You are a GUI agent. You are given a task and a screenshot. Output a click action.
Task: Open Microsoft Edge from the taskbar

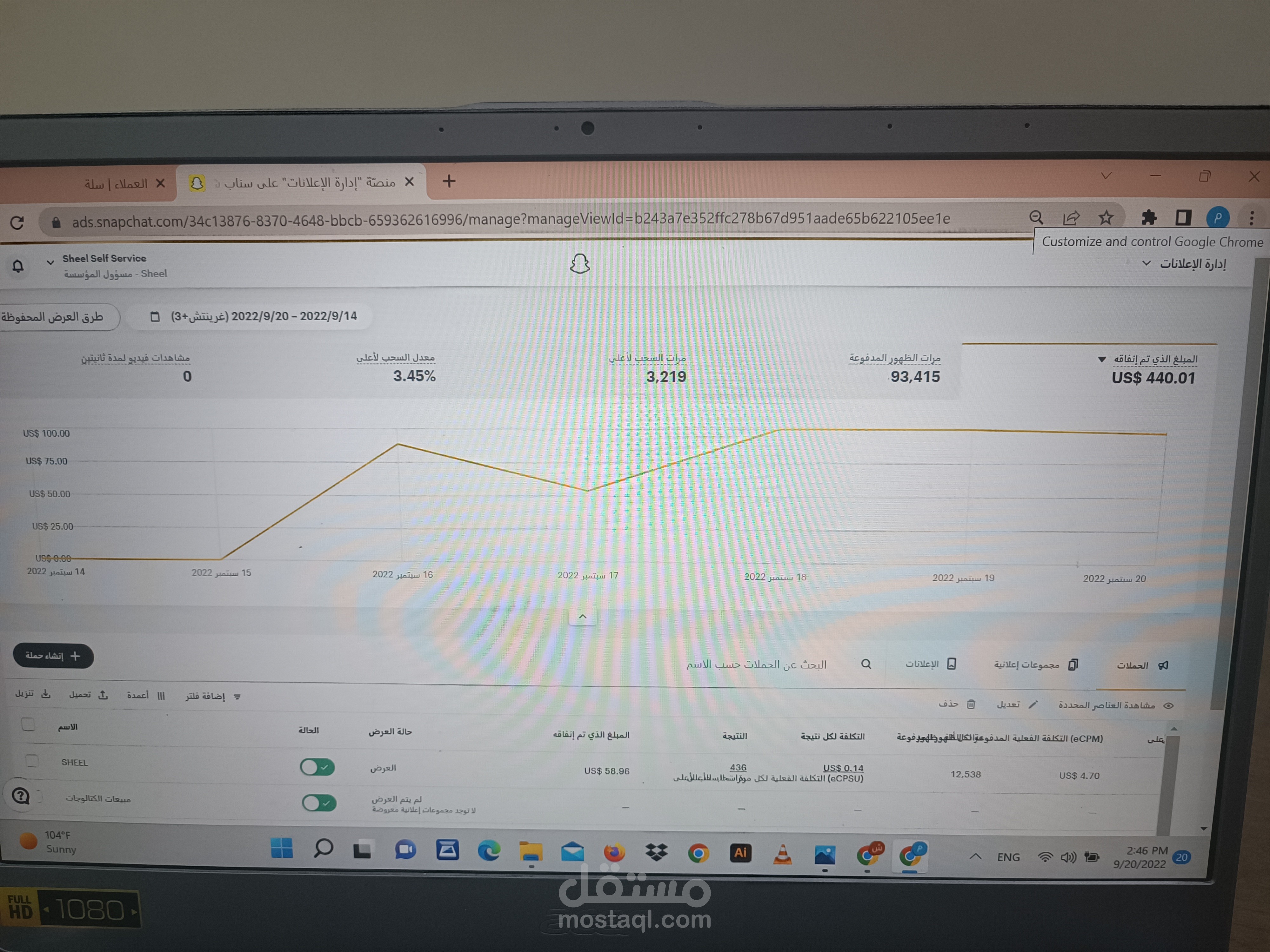(489, 850)
